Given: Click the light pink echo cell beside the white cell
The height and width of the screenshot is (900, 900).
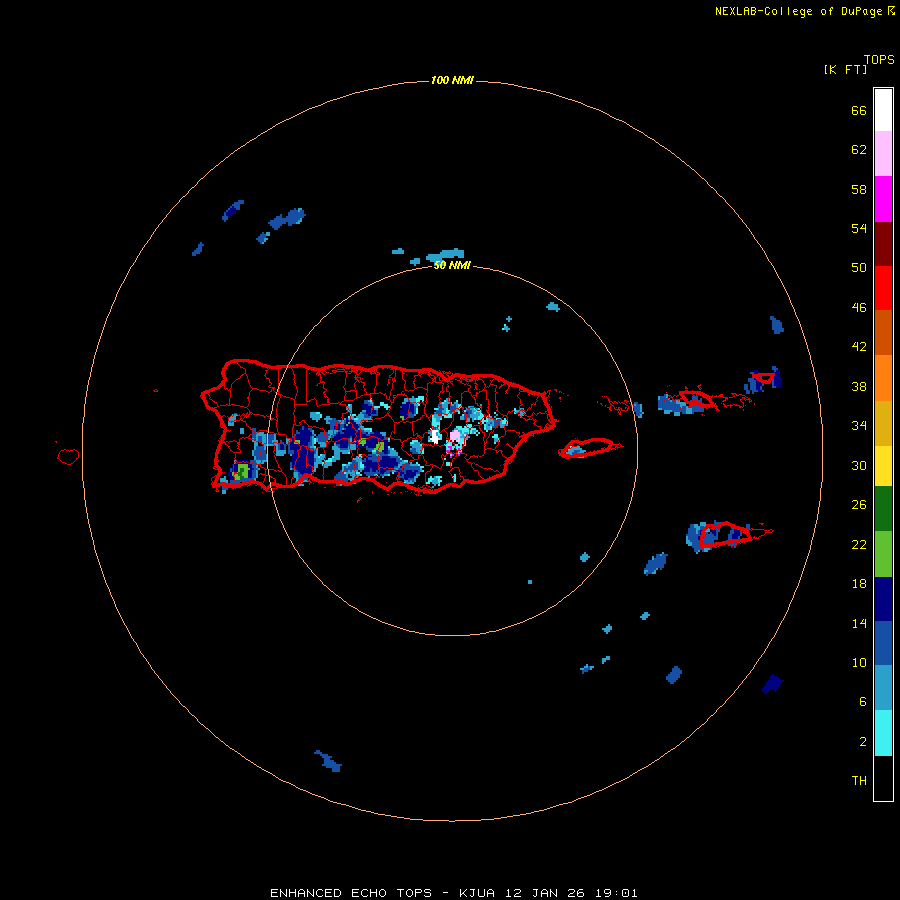Looking at the screenshot, I should pyautogui.click(x=455, y=436).
